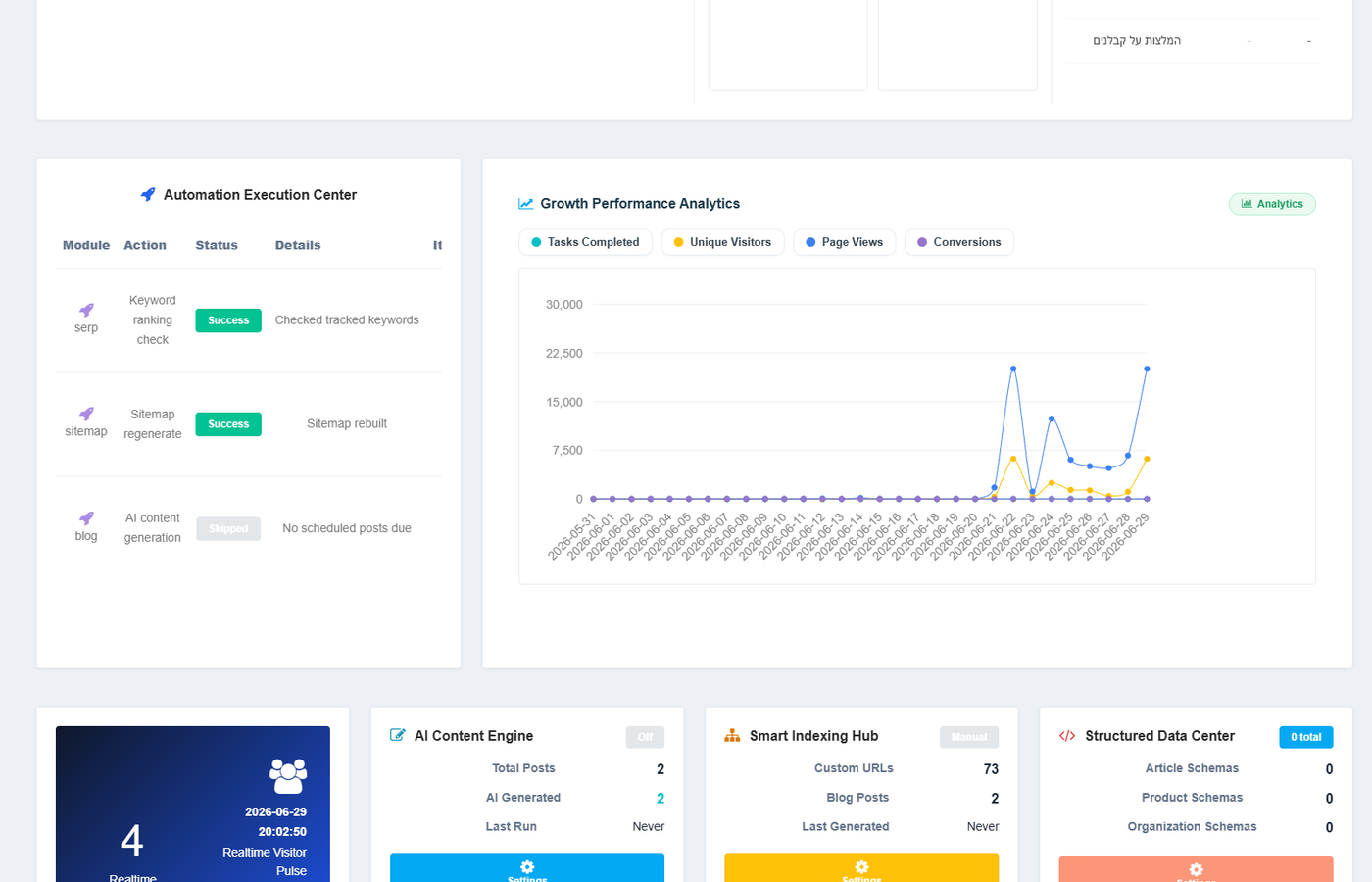Click the 'Keyword ranking check' action cell
The width and height of the screenshot is (1372, 882).
click(153, 319)
